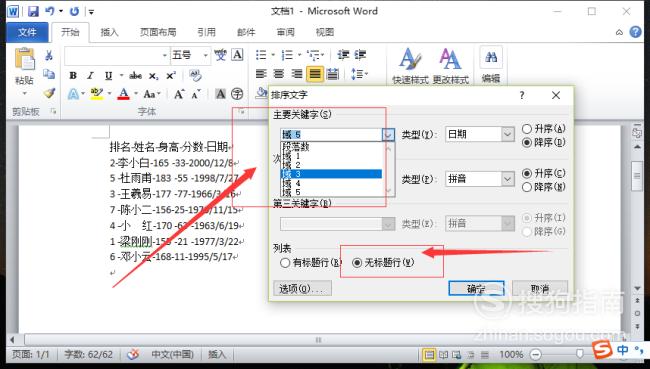Toggle bold formatting
Viewport: 650px width, 369px height.
[73, 75]
